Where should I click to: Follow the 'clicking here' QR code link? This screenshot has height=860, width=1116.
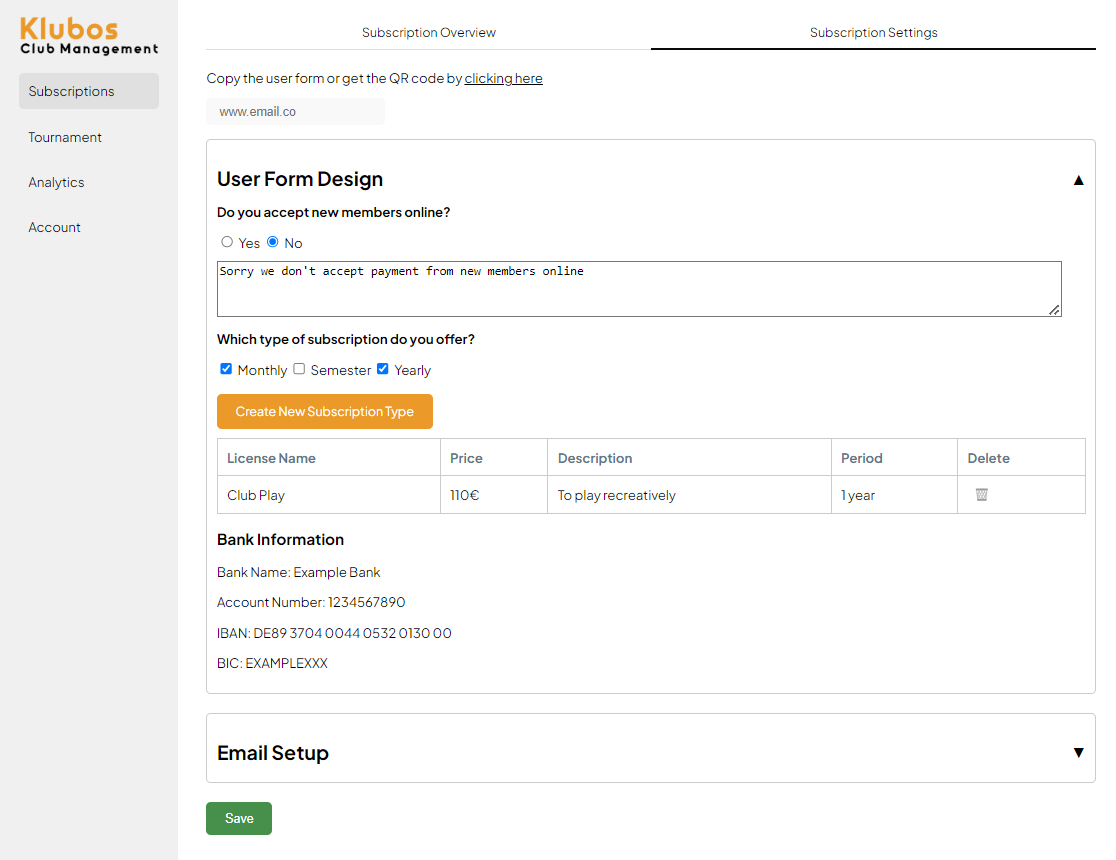[503, 78]
